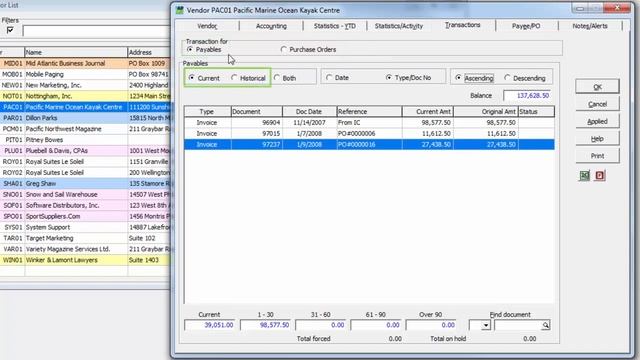Switch to the Accounting tab
This screenshot has width=640, height=360.
click(271, 26)
